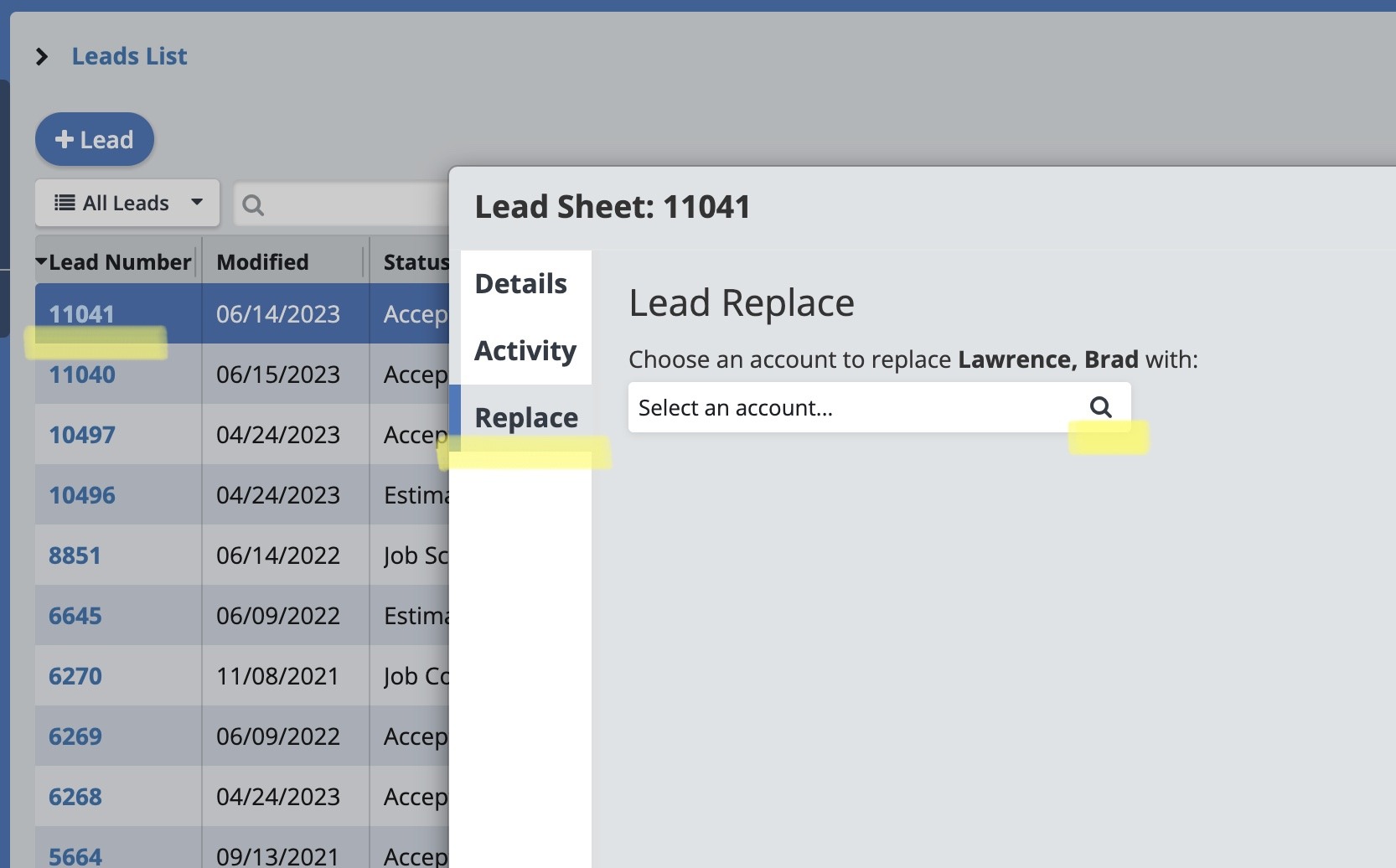
Task: Sort by Lead Number column arrow
Action: pos(41,262)
